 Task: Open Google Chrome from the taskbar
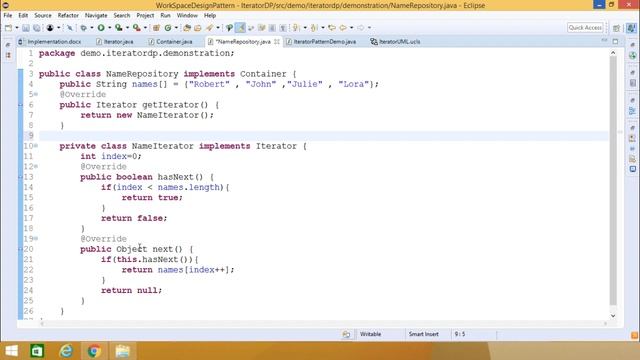tap(94, 351)
